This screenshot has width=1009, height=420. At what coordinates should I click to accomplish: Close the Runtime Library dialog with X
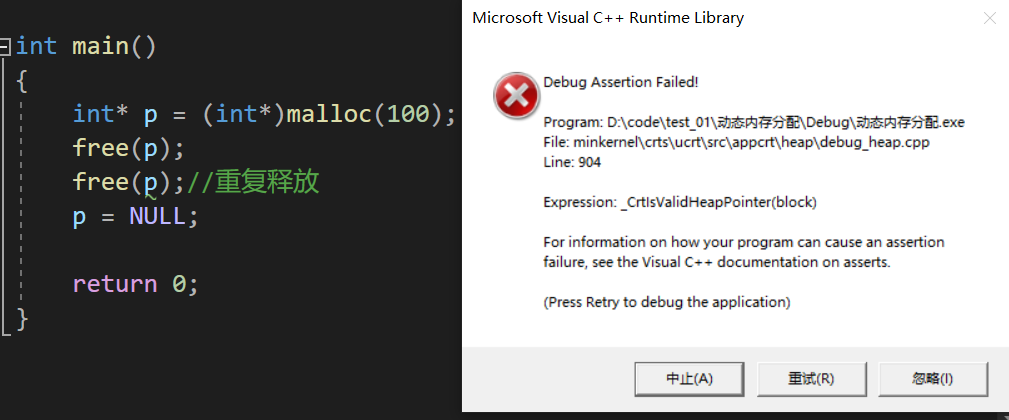pos(989,18)
